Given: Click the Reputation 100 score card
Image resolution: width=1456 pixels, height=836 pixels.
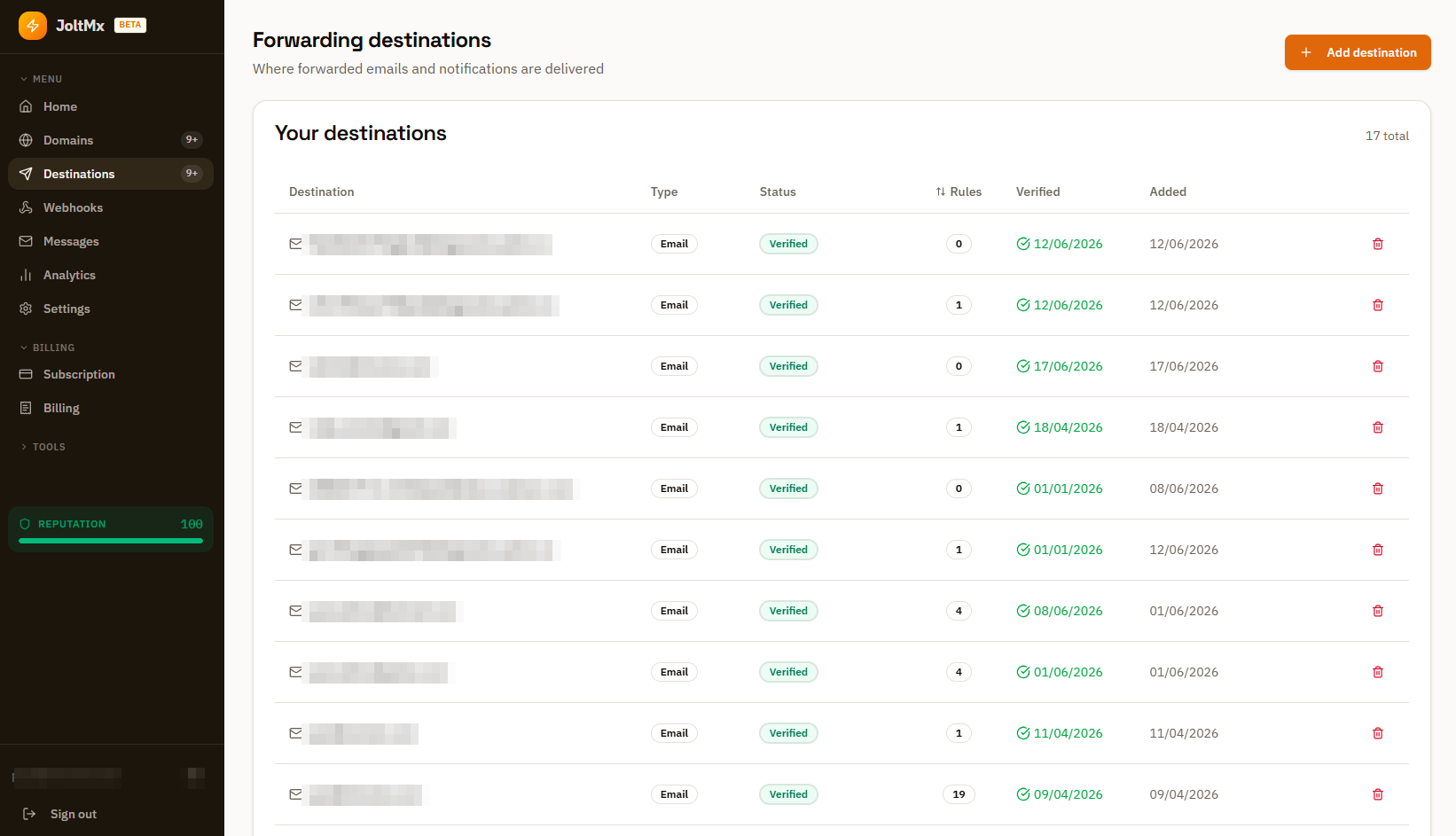Looking at the screenshot, I should [x=111, y=529].
